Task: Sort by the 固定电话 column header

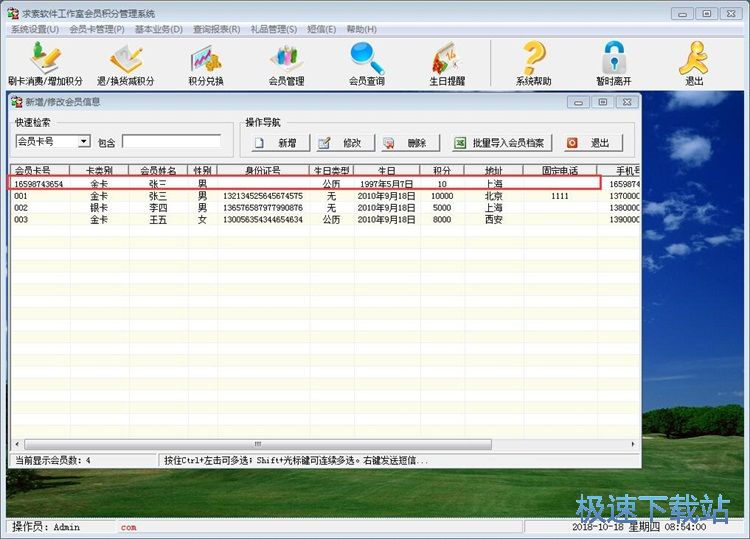Action: 560,170
